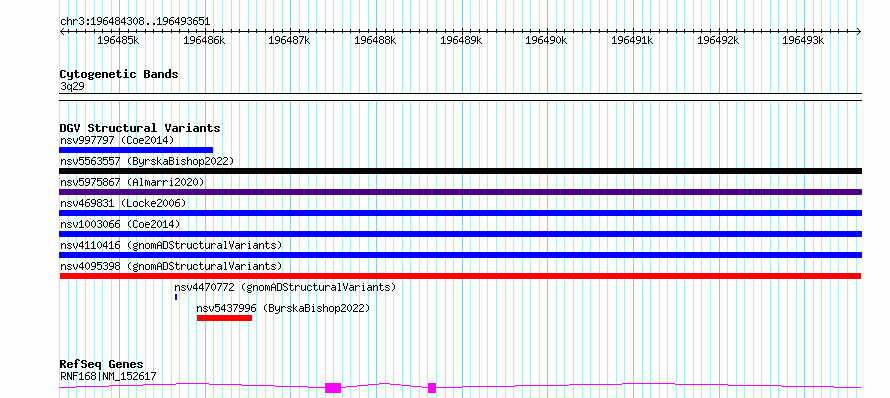Select the purple bar for nsv5975867
890x398 pixels.
[x=460, y=192]
